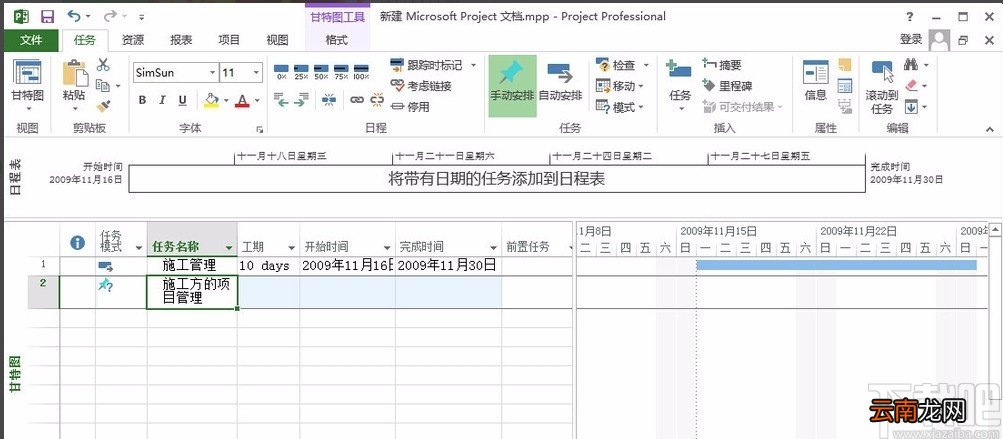Mark task 25% complete
Viewport: 1003px width, 439px height.
pos(301,71)
